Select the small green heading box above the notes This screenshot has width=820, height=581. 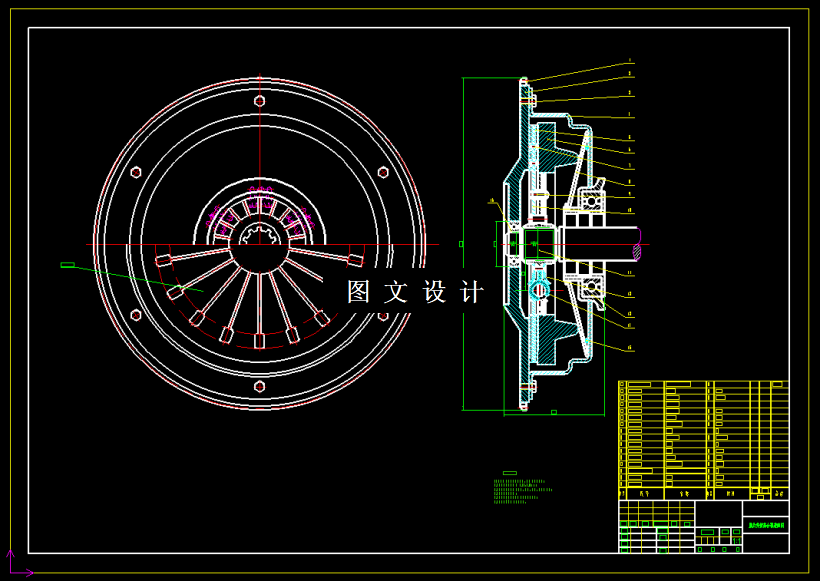click(x=509, y=473)
